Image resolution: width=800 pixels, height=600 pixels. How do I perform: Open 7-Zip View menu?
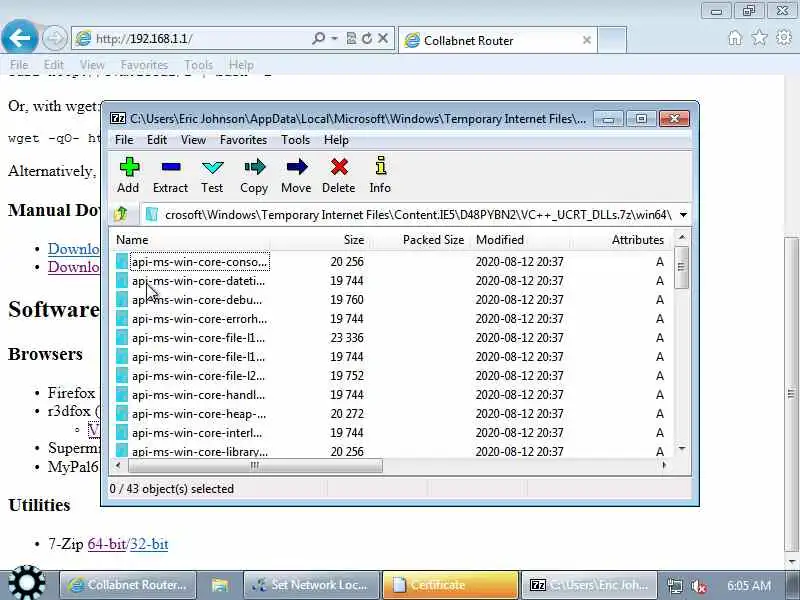(193, 140)
